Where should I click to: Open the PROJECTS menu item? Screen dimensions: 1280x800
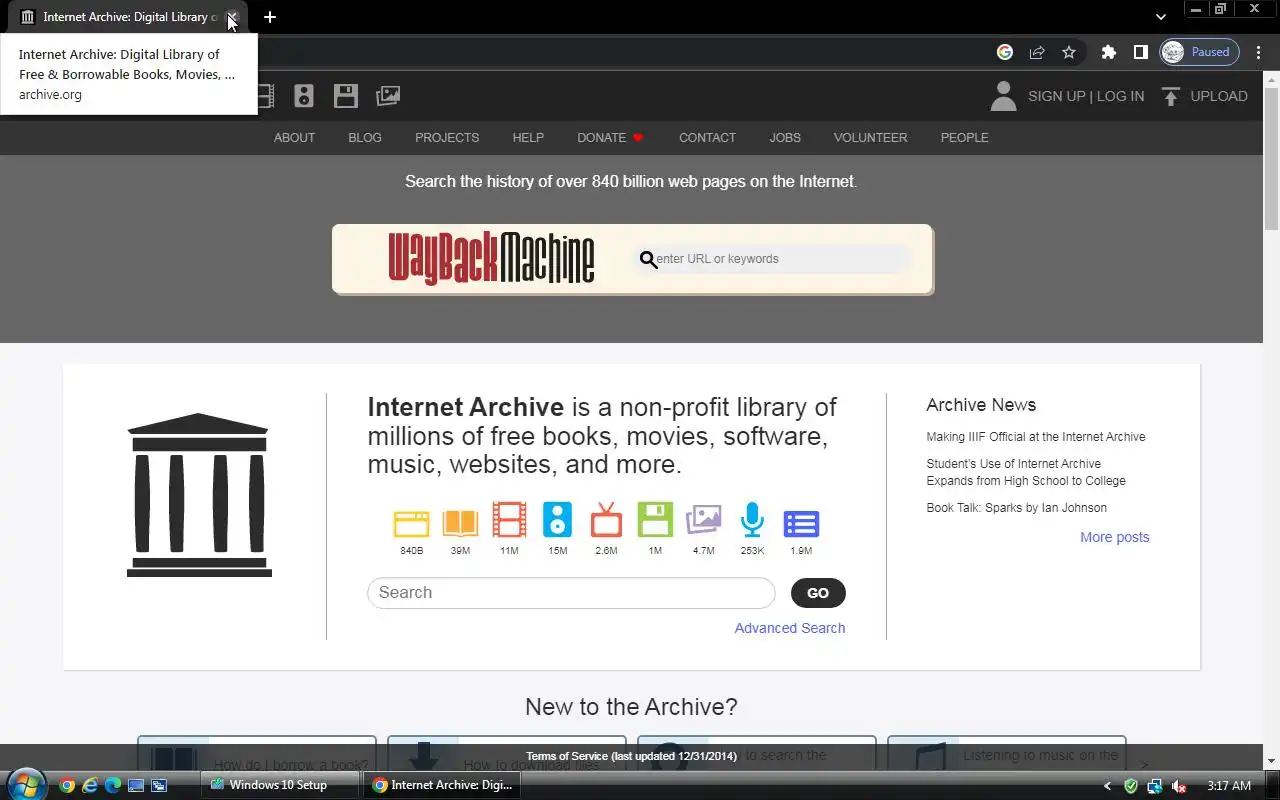pyautogui.click(x=447, y=138)
